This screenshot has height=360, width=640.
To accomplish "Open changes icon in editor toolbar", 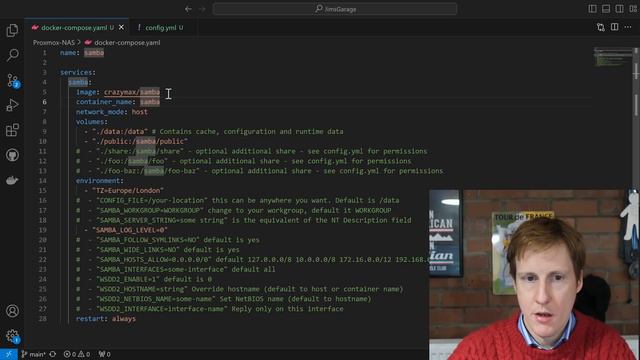I will click(x=601, y=27).
